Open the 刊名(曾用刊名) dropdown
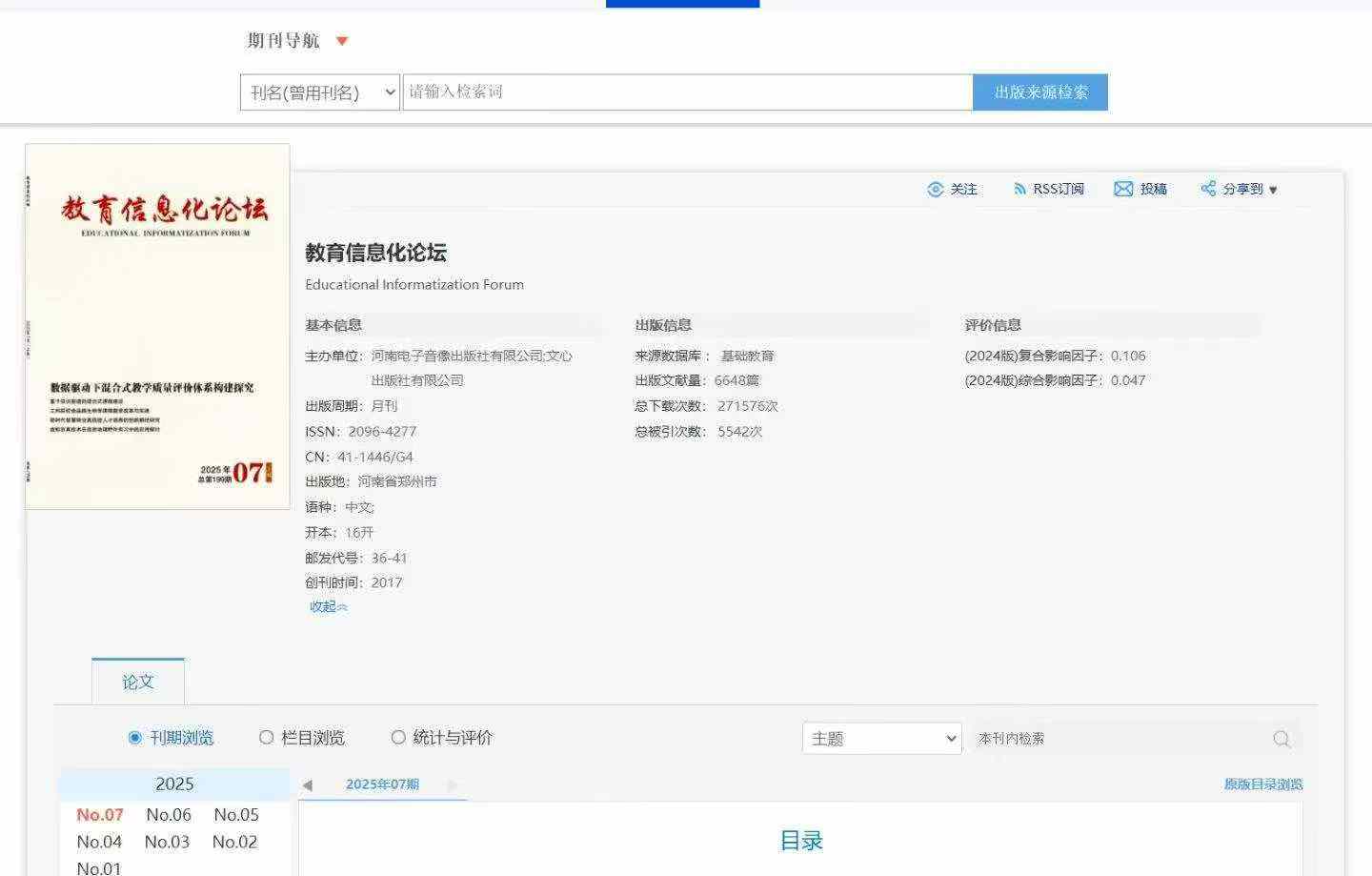The width and height of the screenshot is (1372, 876). click(319, 92)
